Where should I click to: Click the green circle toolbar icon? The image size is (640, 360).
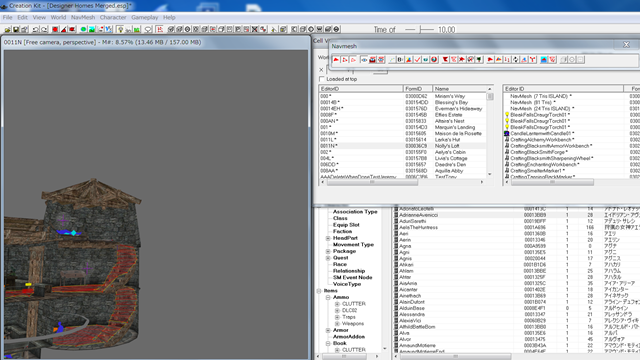pyautogui.click(x=83, y=29)
